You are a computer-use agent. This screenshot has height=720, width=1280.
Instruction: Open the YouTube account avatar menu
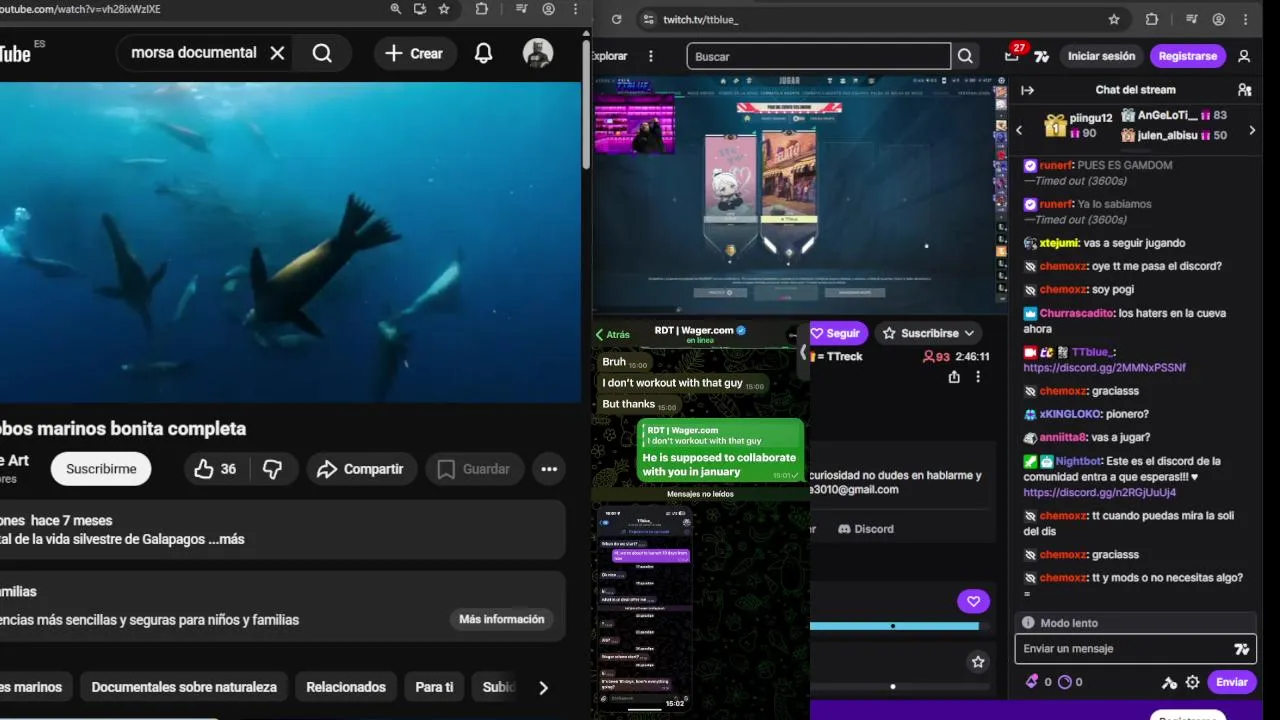tap(538, 53)
